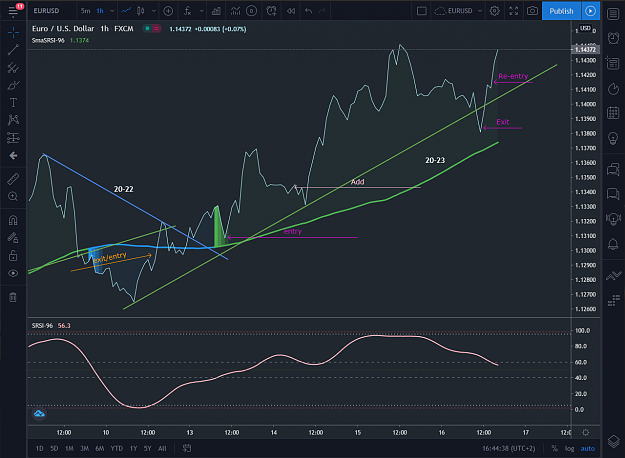Click the SmaSRSI-96 indicator label
The image size is (625, 458).
[48, 40]
